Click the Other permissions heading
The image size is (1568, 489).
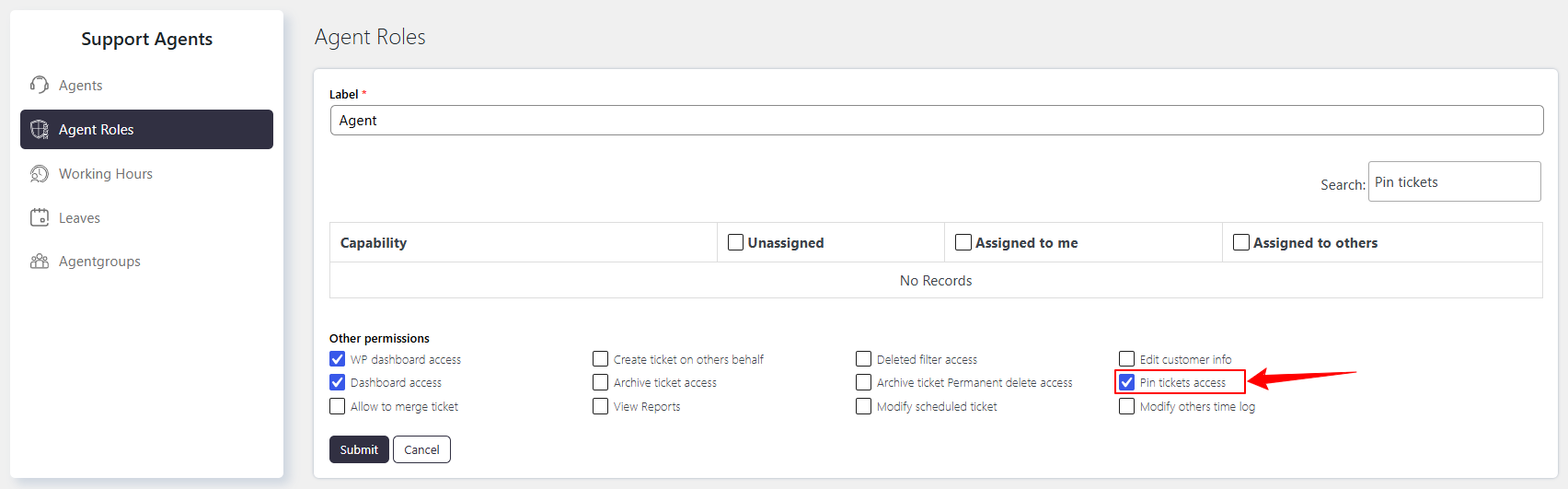tap(379, 338)
